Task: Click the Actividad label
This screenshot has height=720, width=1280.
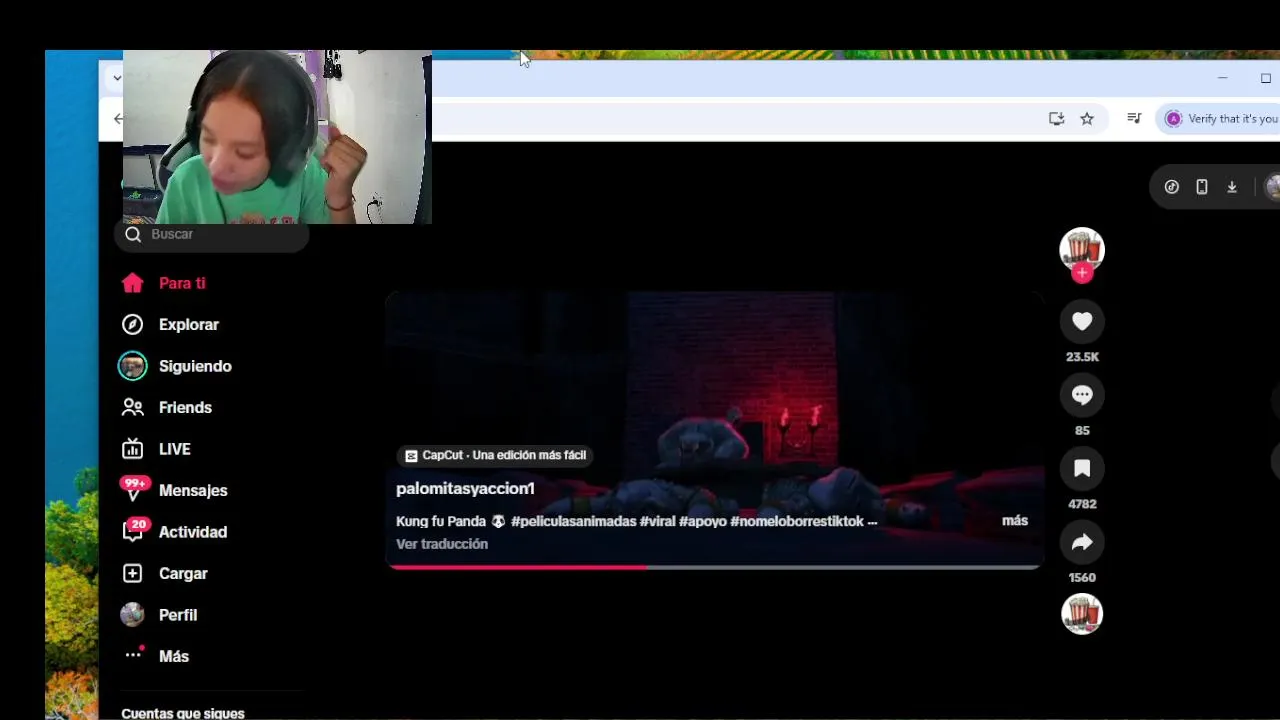Action: click(193, 532)
